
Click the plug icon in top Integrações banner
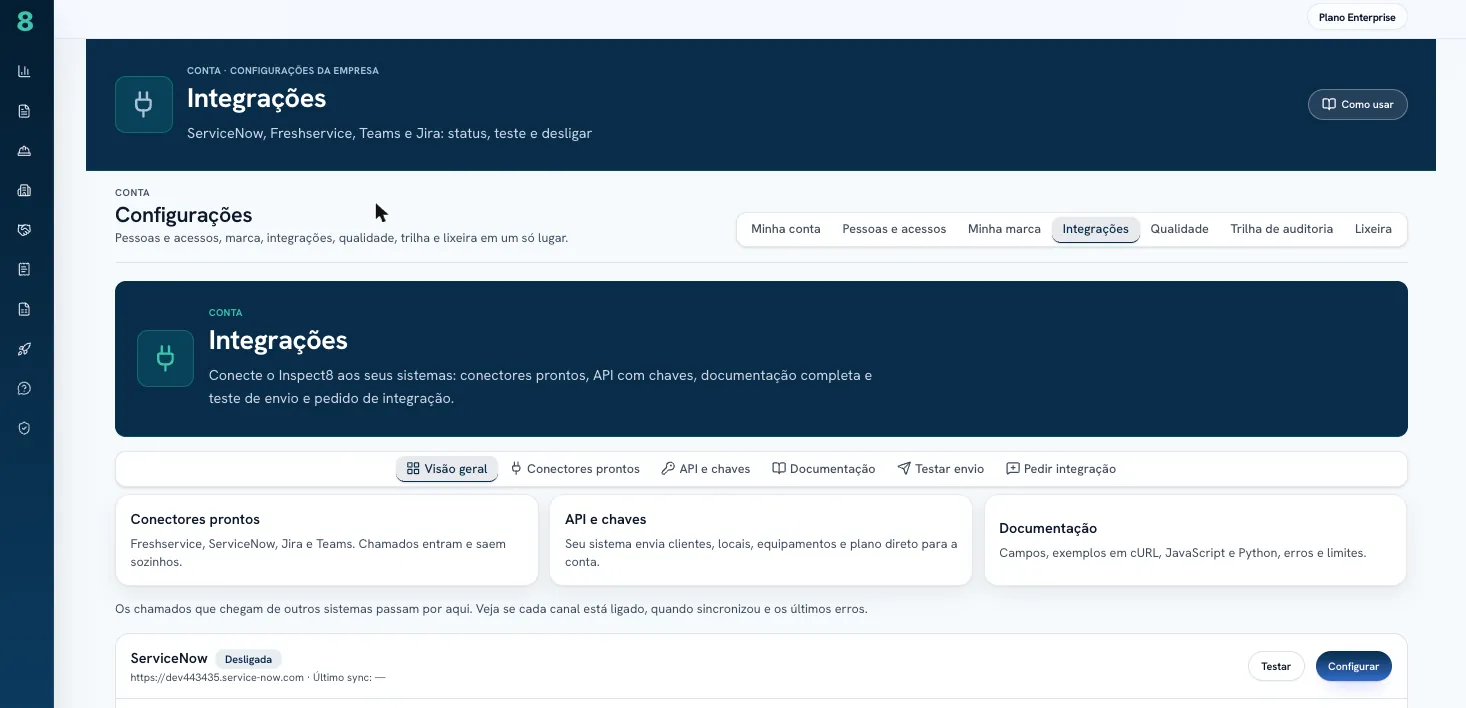(x=144, y=104)
